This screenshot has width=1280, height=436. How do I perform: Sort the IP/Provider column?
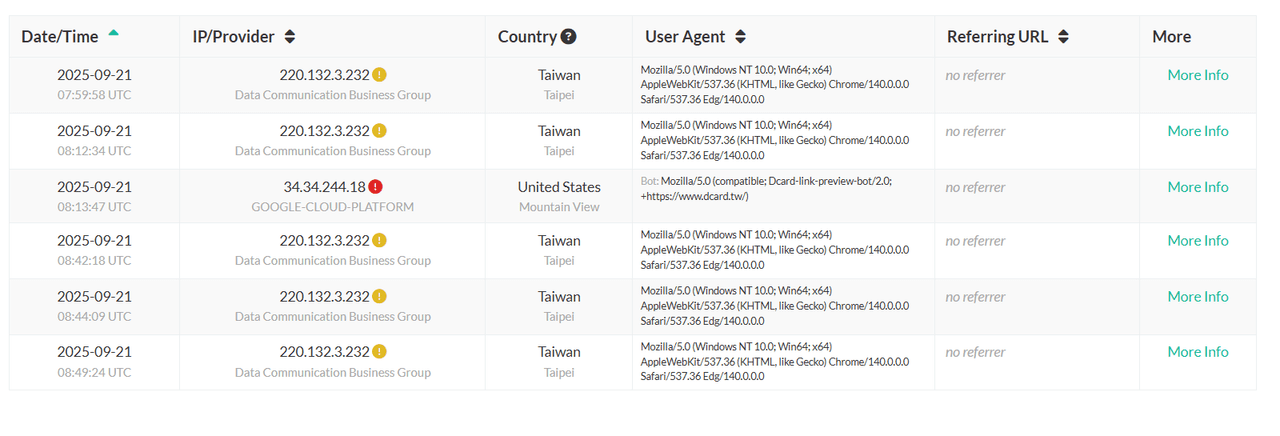[x=290, y=37]
